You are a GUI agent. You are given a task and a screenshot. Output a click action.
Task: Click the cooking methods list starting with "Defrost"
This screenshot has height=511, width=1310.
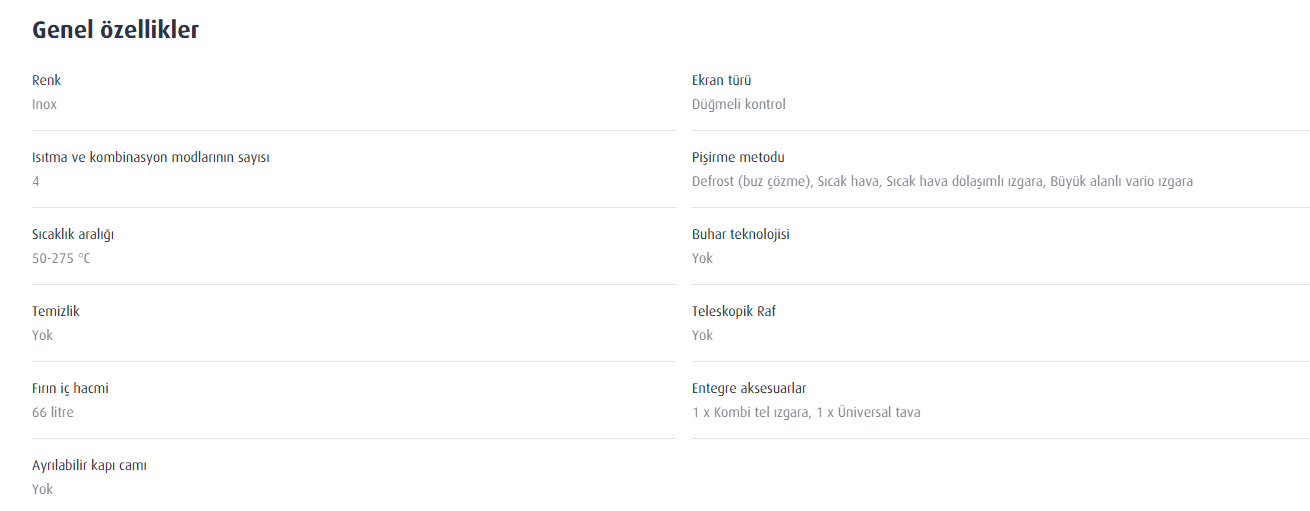coord(942,181)
